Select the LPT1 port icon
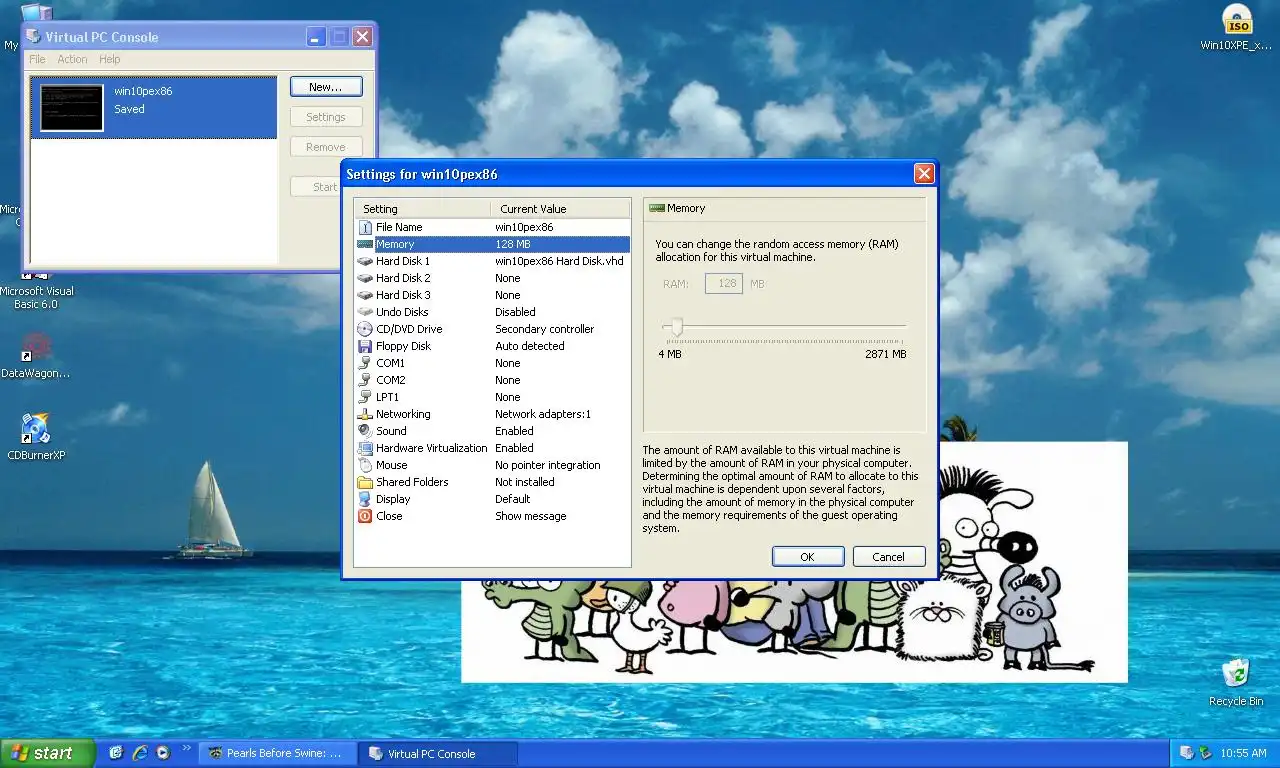Viewport: 1280px width, 768px height. tap(365, 397)
